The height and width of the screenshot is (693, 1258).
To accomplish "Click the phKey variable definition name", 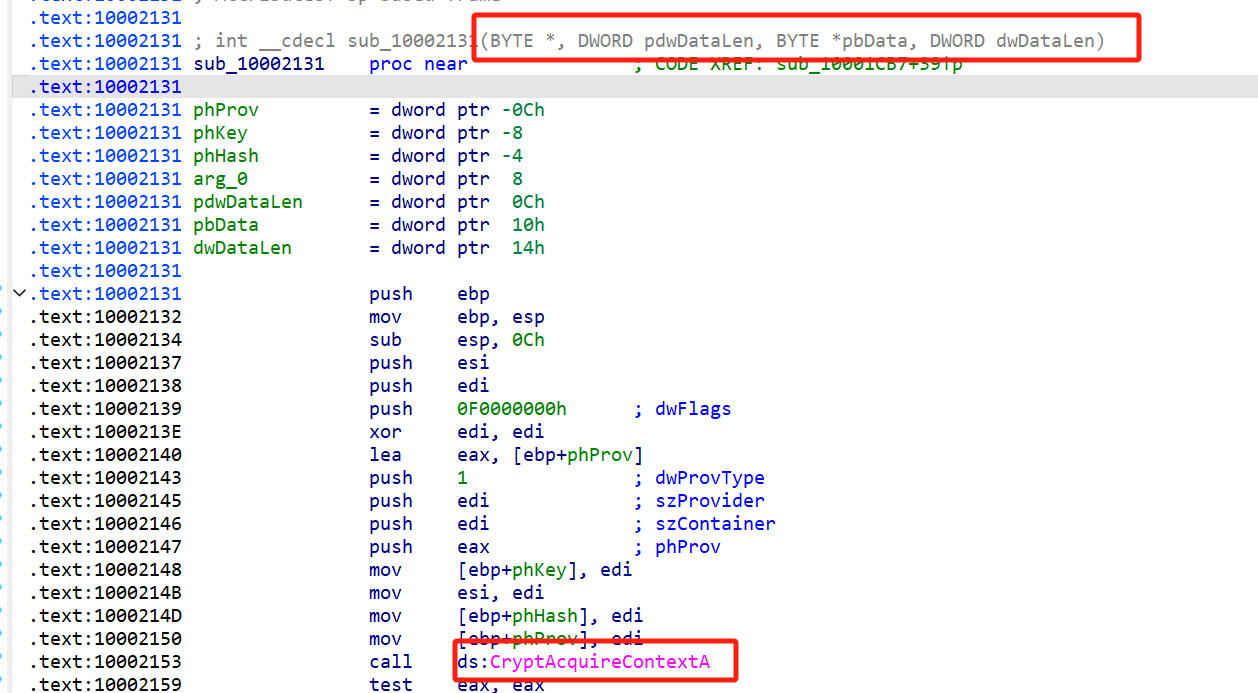I will 221,133.
